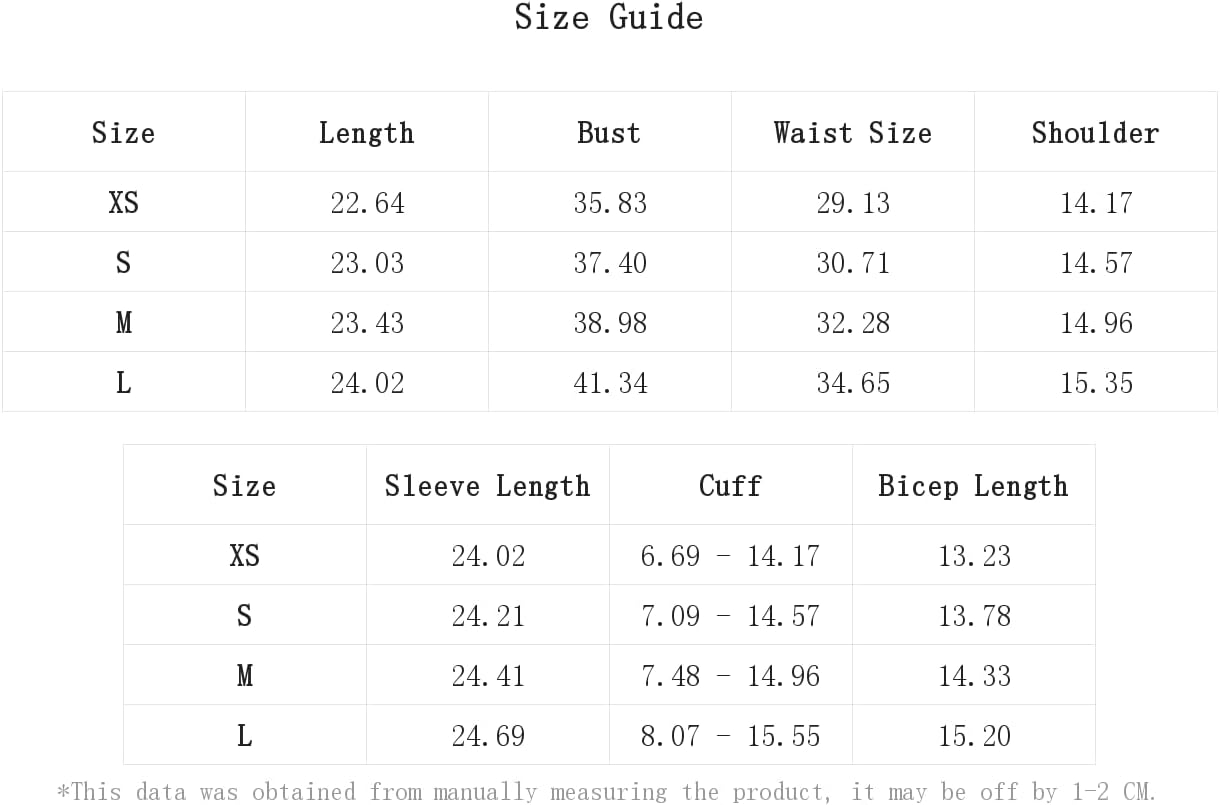
Task: Click the Size Guide title
Action: 609,17
